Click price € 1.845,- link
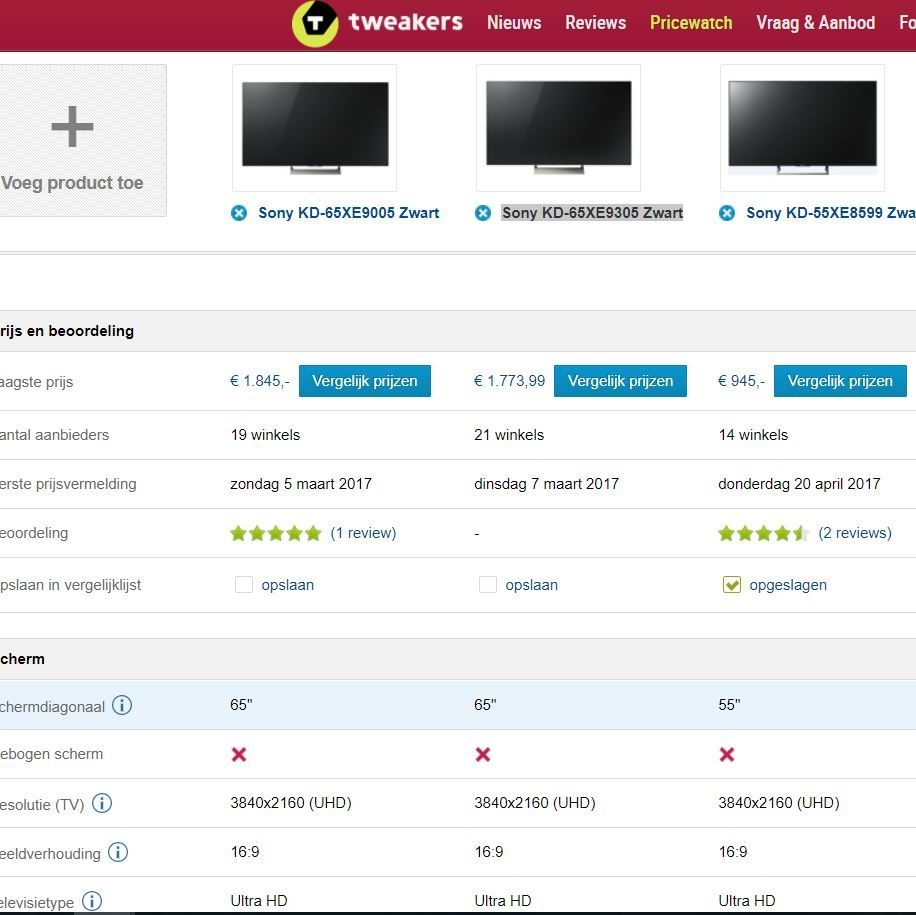The image size is (916, 915). (x=260, y=381)
